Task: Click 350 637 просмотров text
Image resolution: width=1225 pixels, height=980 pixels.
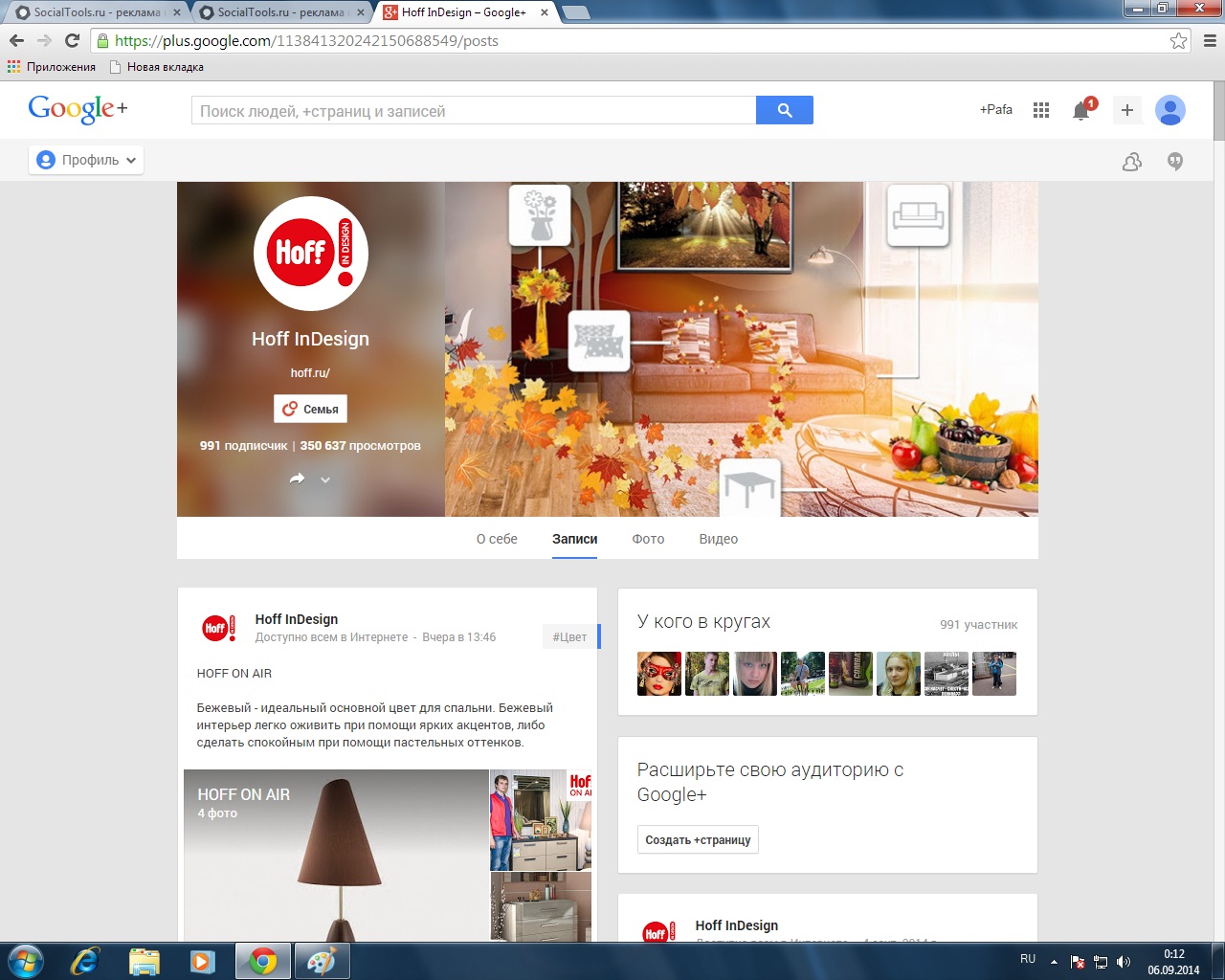Action: pos(361,446)
